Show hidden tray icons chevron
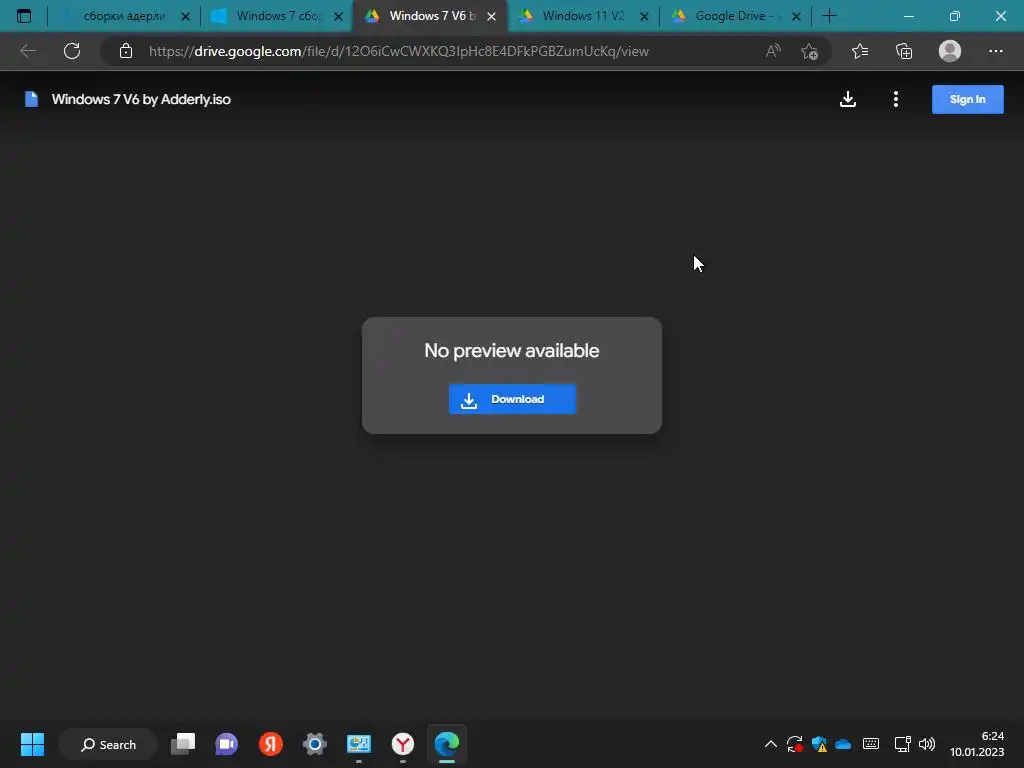This screenshot has height=768, width=1024. [771, 744]
